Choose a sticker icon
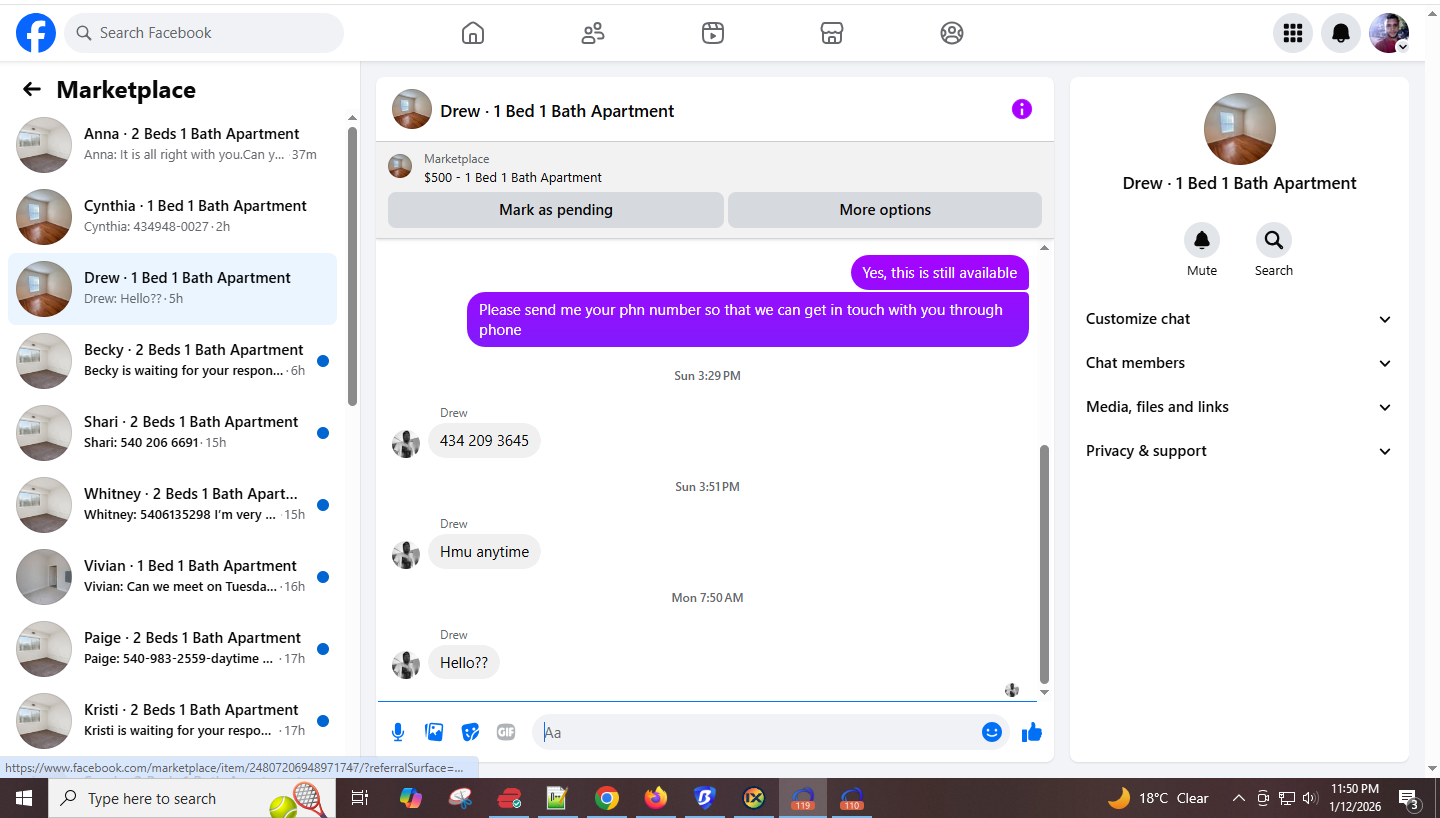This screenshot has width=1440, height=818. pos(470,732)
